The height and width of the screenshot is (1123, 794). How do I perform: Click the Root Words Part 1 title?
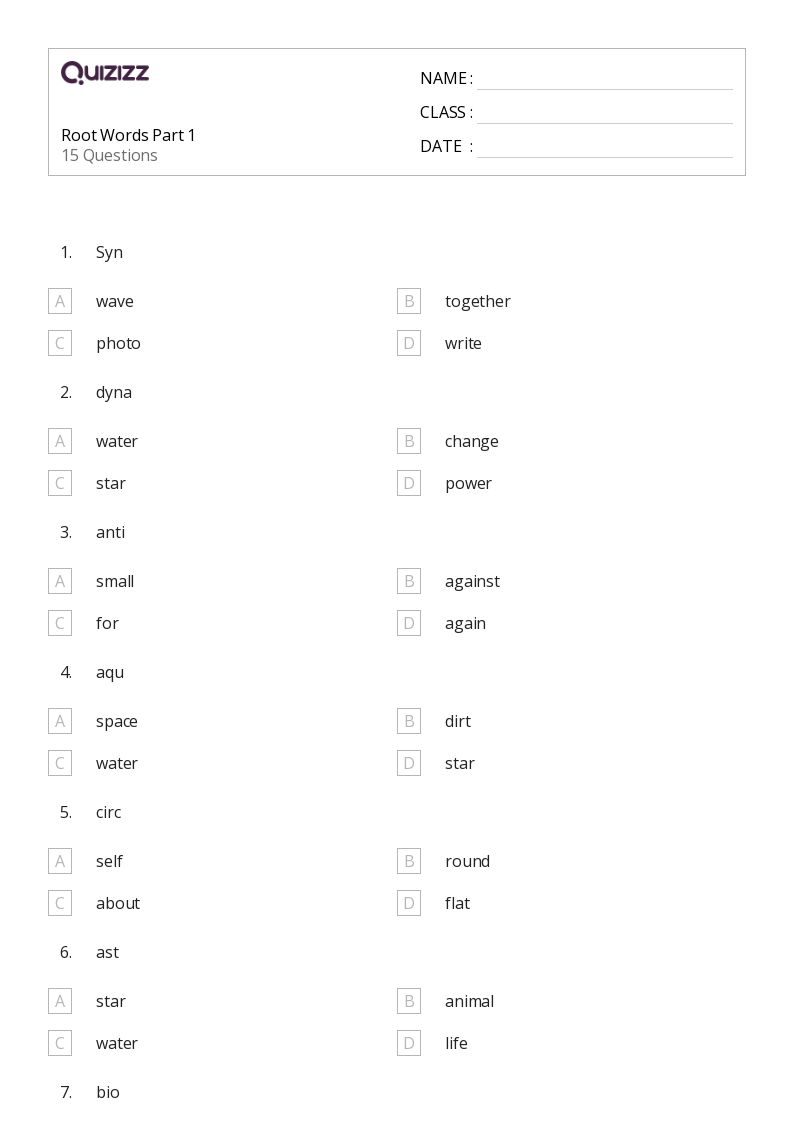coord(128,135)
